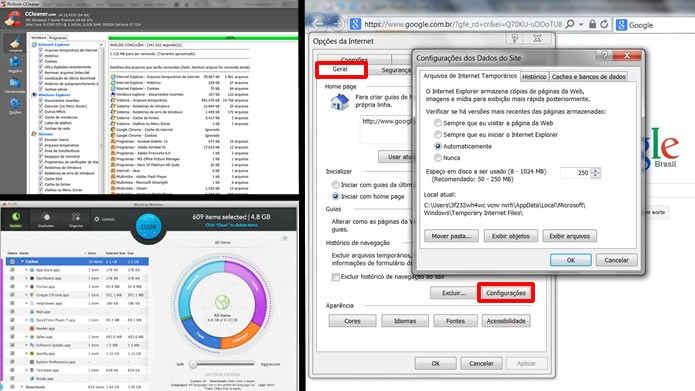Switch to the Histórico tab in site data dialog
Screen dimensions: 695x391
[534, 77]
